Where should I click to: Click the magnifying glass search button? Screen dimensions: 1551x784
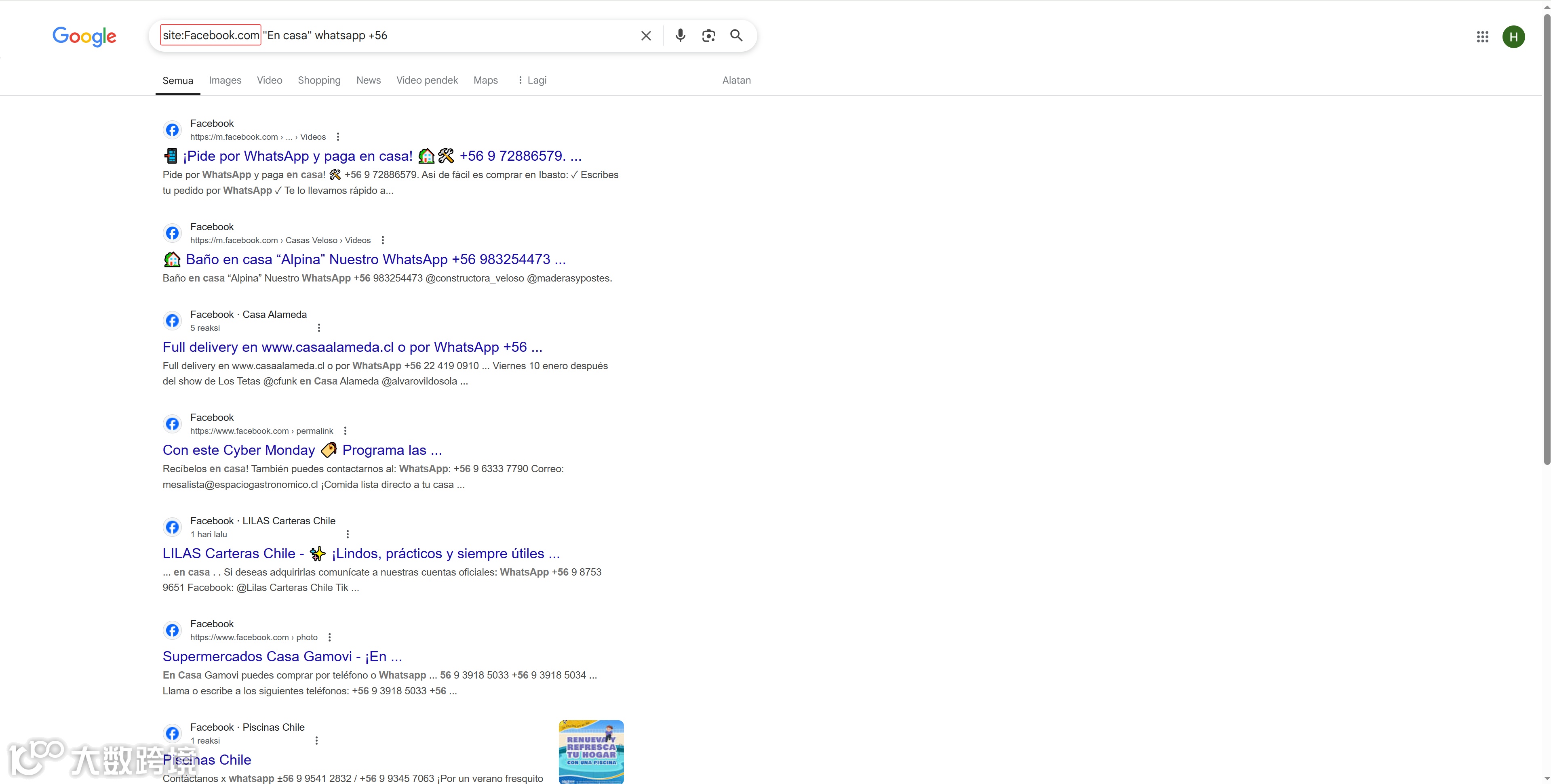pyautogui.click(x=736, y=36)
